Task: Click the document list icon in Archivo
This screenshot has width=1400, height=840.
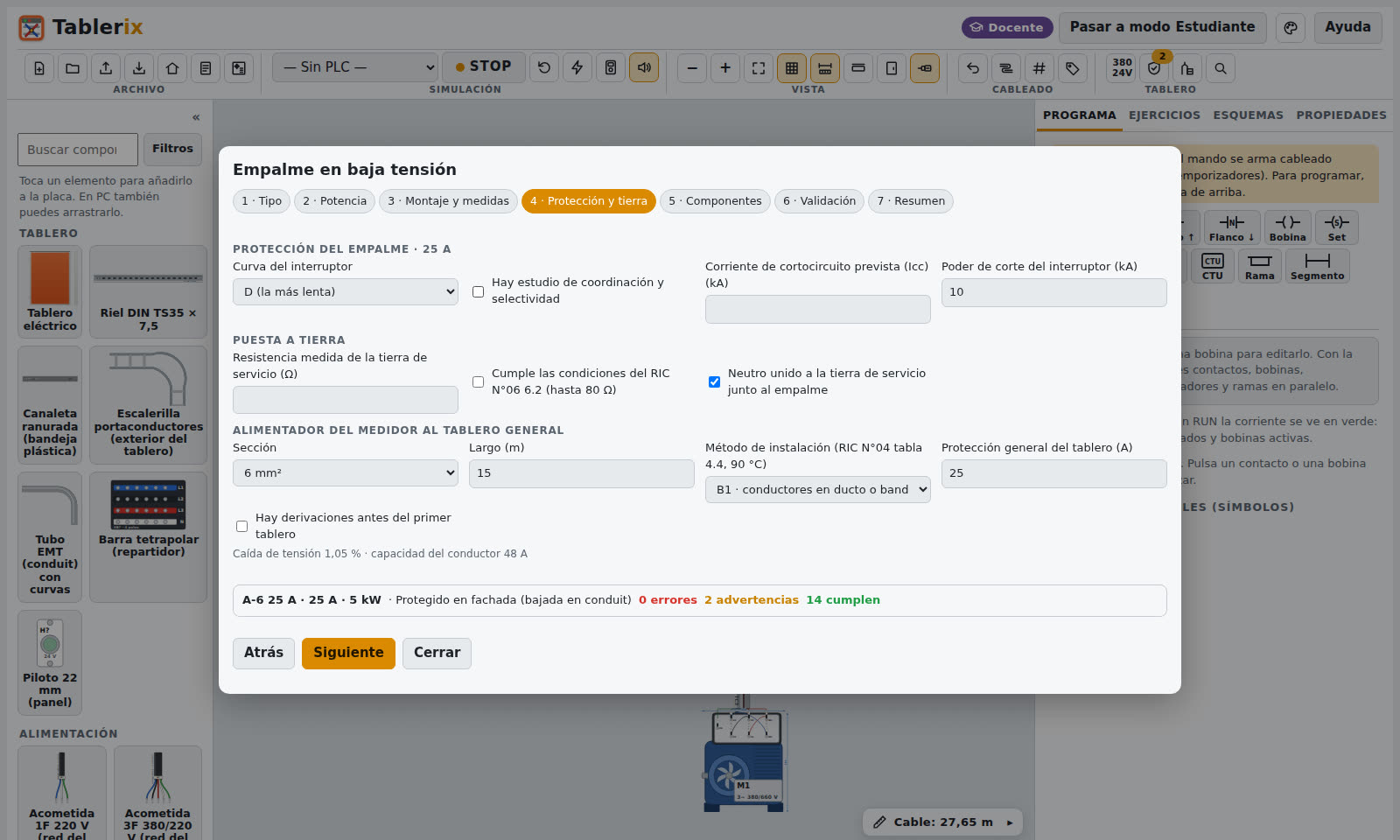Action: click(206, 68)
